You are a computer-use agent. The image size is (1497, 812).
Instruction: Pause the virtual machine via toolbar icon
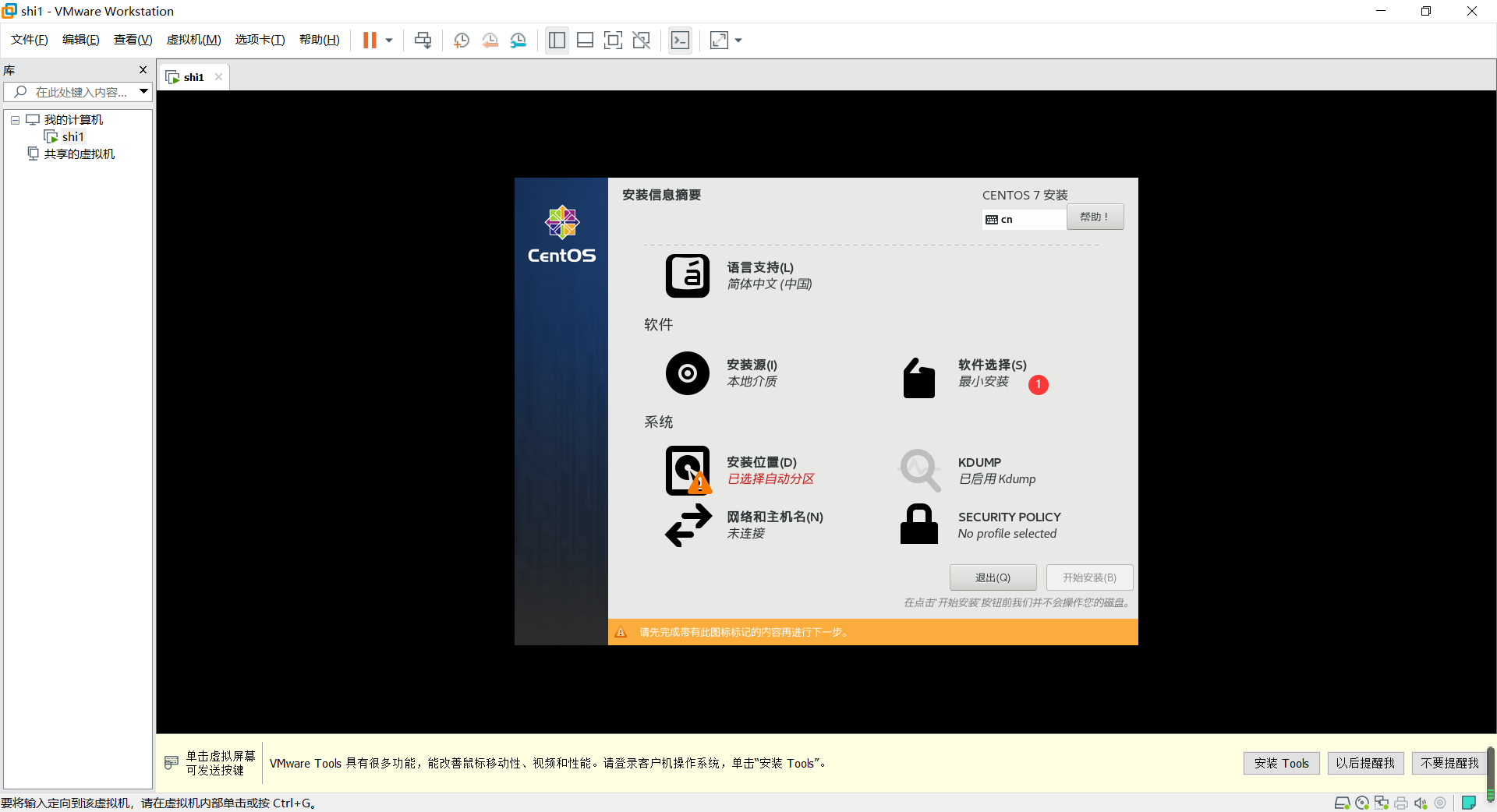coord(370,41)
